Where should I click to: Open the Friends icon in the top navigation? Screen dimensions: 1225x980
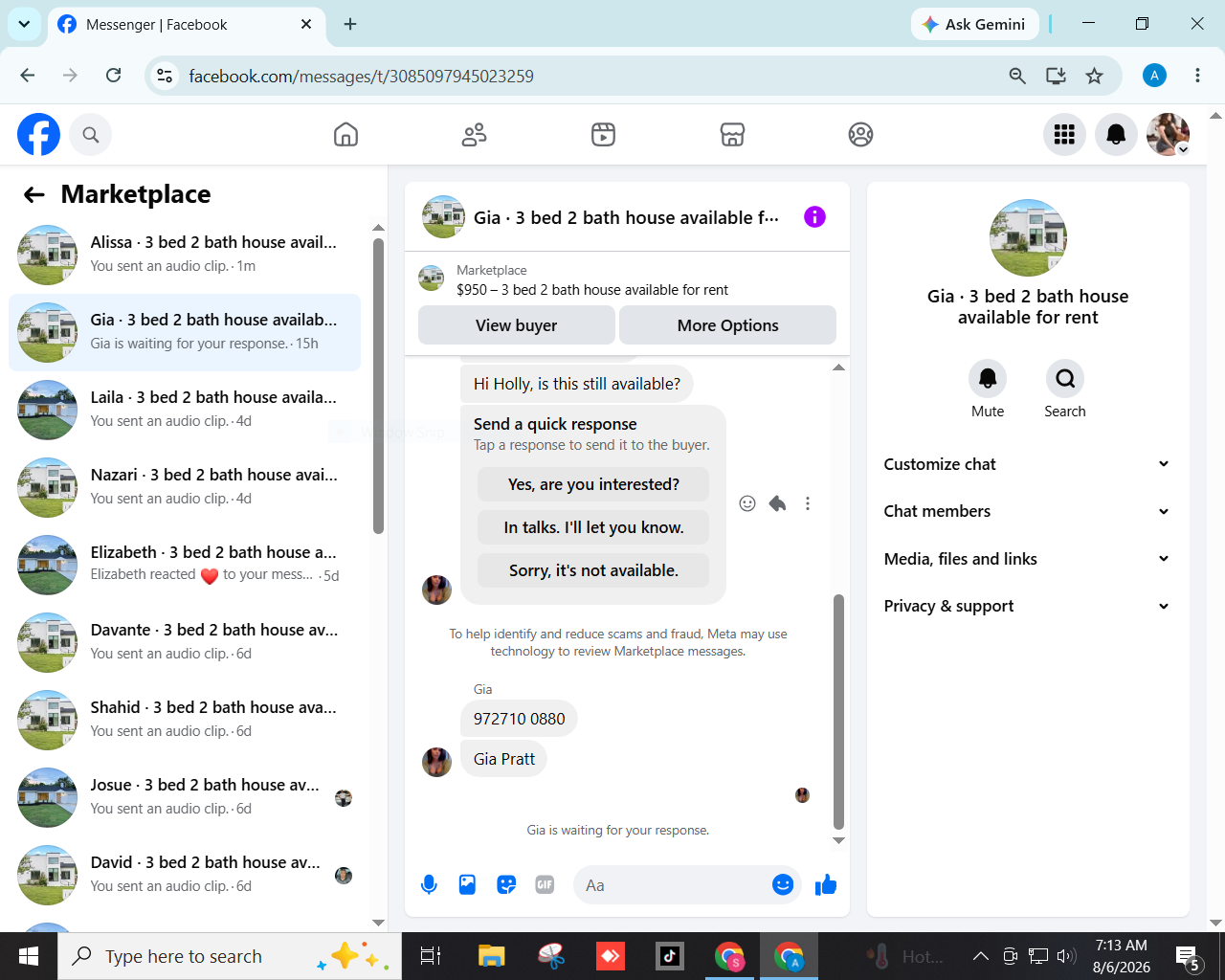click(x=475, y=135)
